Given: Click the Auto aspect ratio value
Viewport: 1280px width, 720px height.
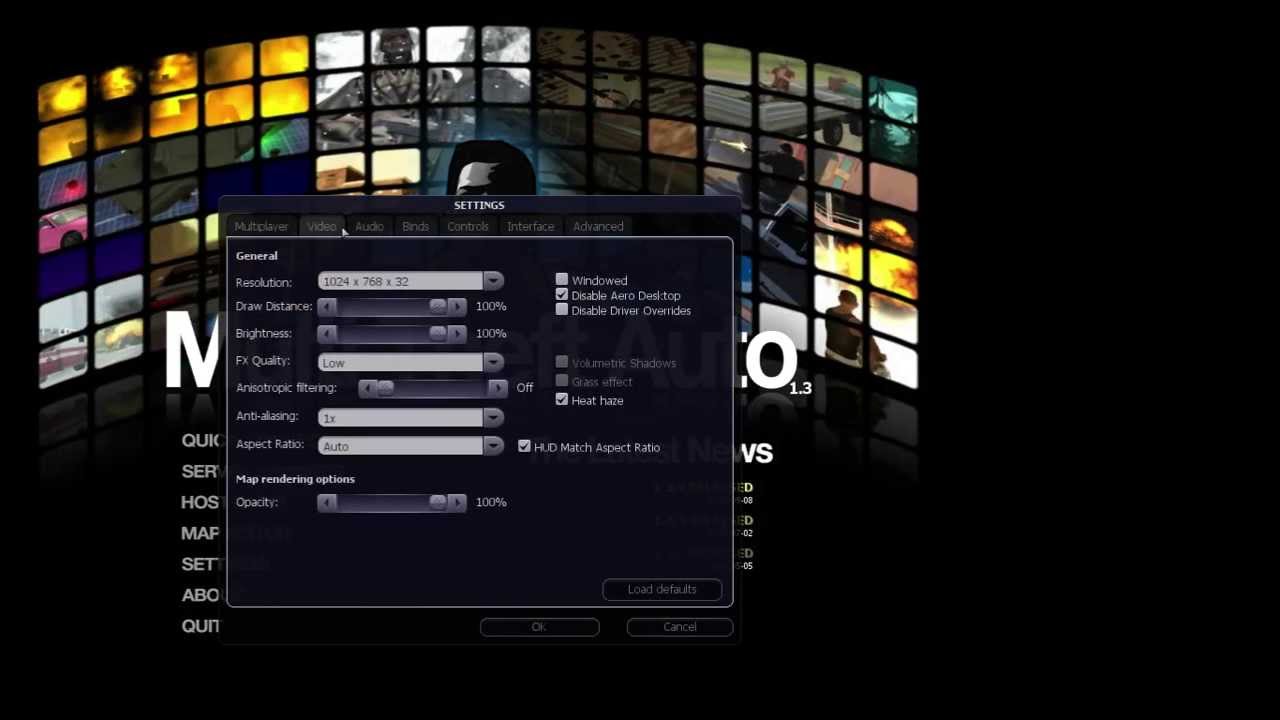Looking at the screenshot, I should (336, 447).
